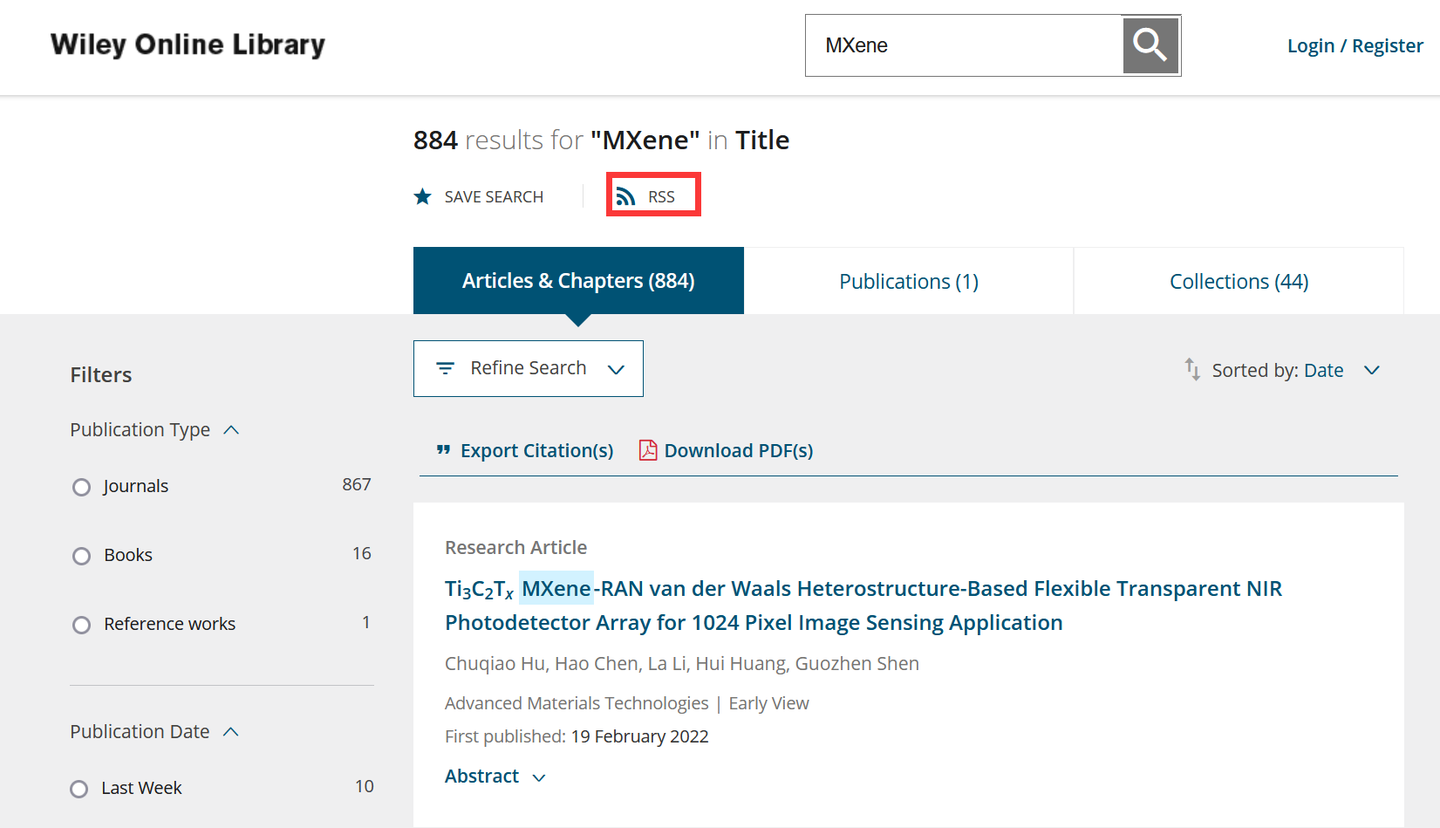Switch to the Collections (44) tab
The image size is (1440, 828).
click(1238, 281)
